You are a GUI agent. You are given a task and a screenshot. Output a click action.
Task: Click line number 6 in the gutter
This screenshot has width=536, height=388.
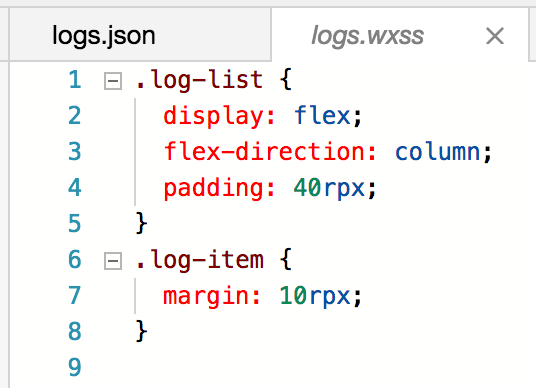tap(75, 259)
